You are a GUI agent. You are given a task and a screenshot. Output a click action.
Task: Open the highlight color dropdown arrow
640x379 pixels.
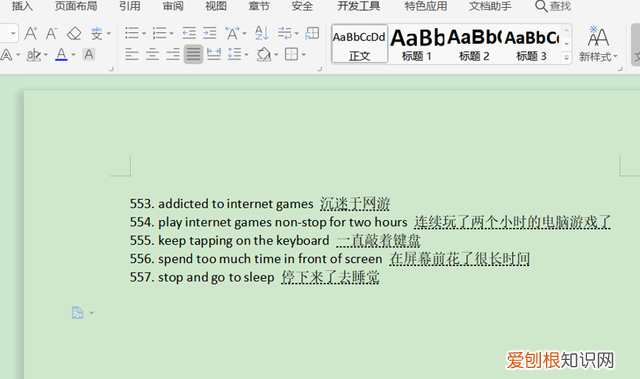coord(46,55)
